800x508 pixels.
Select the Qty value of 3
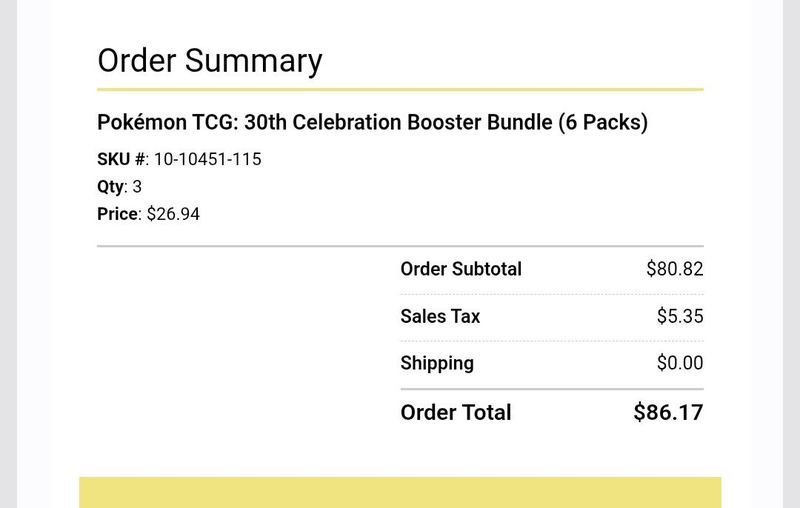coord(137,187)
